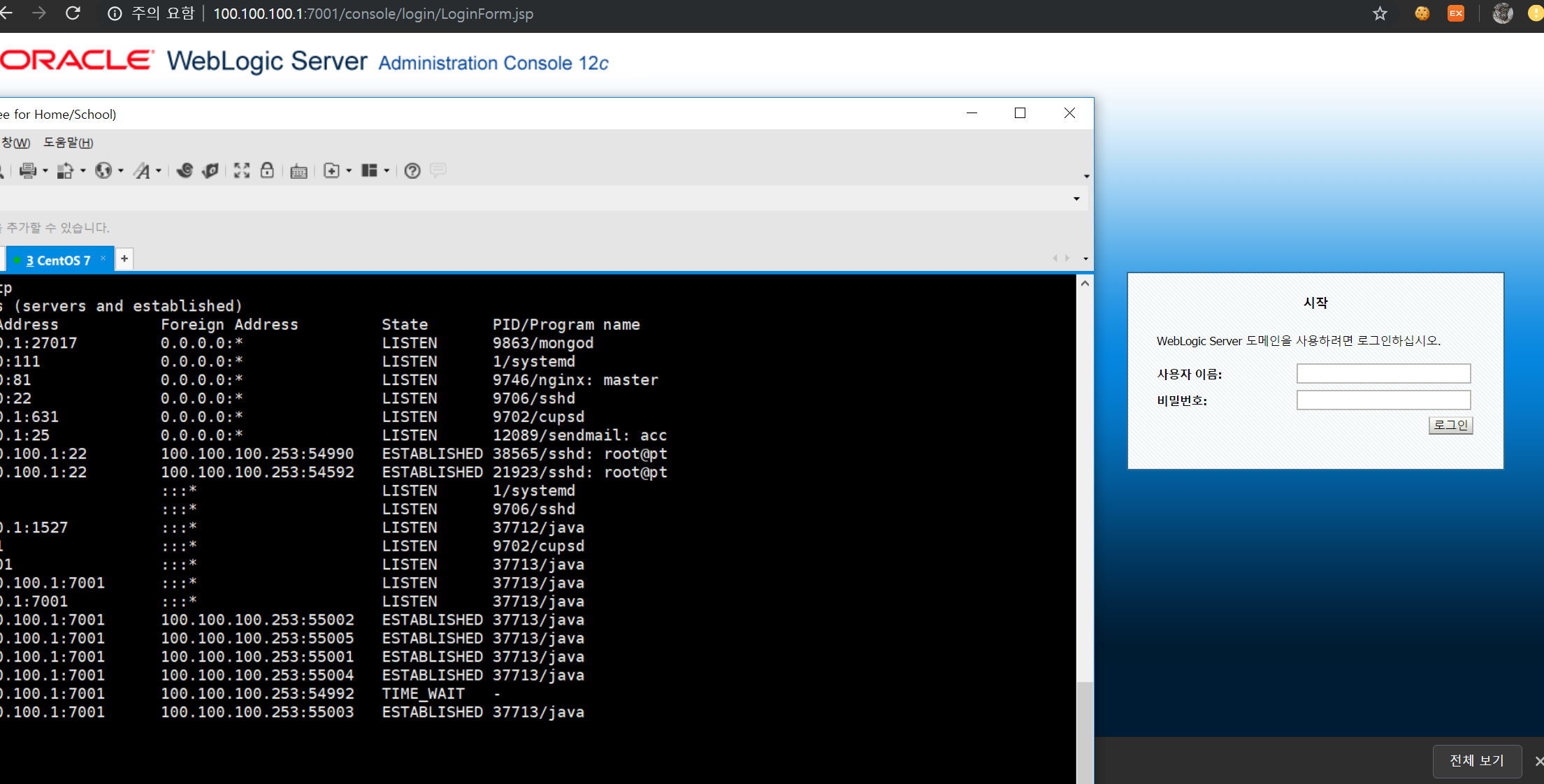Expand the layout arrangement dropdown arrow
Screen dimensions: 1544x784
pyautogui.click(x=387, y=171)
